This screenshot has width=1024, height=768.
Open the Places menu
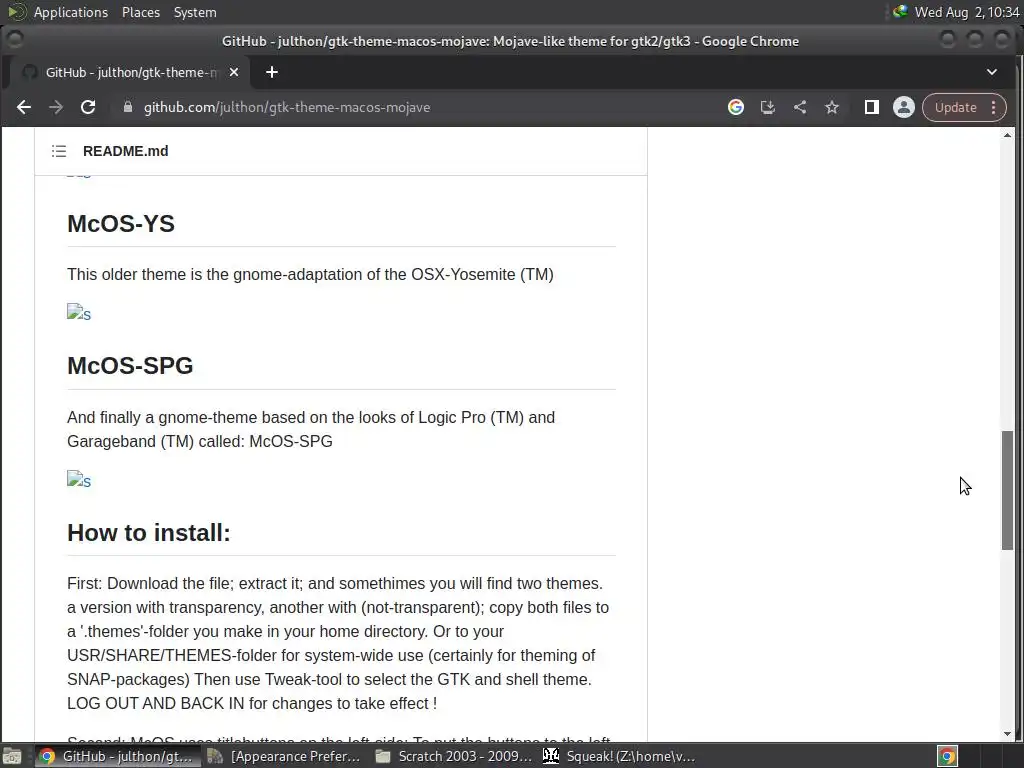click(140, 12)
